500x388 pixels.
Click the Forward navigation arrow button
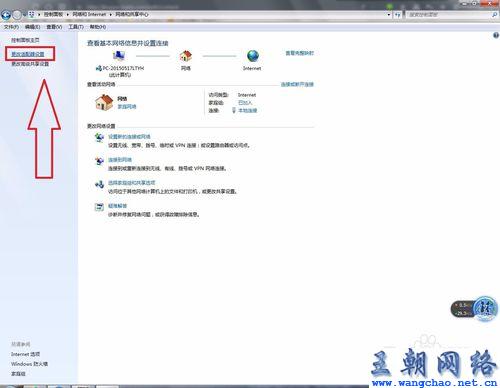pyautogui.click(x=17, y=14)
